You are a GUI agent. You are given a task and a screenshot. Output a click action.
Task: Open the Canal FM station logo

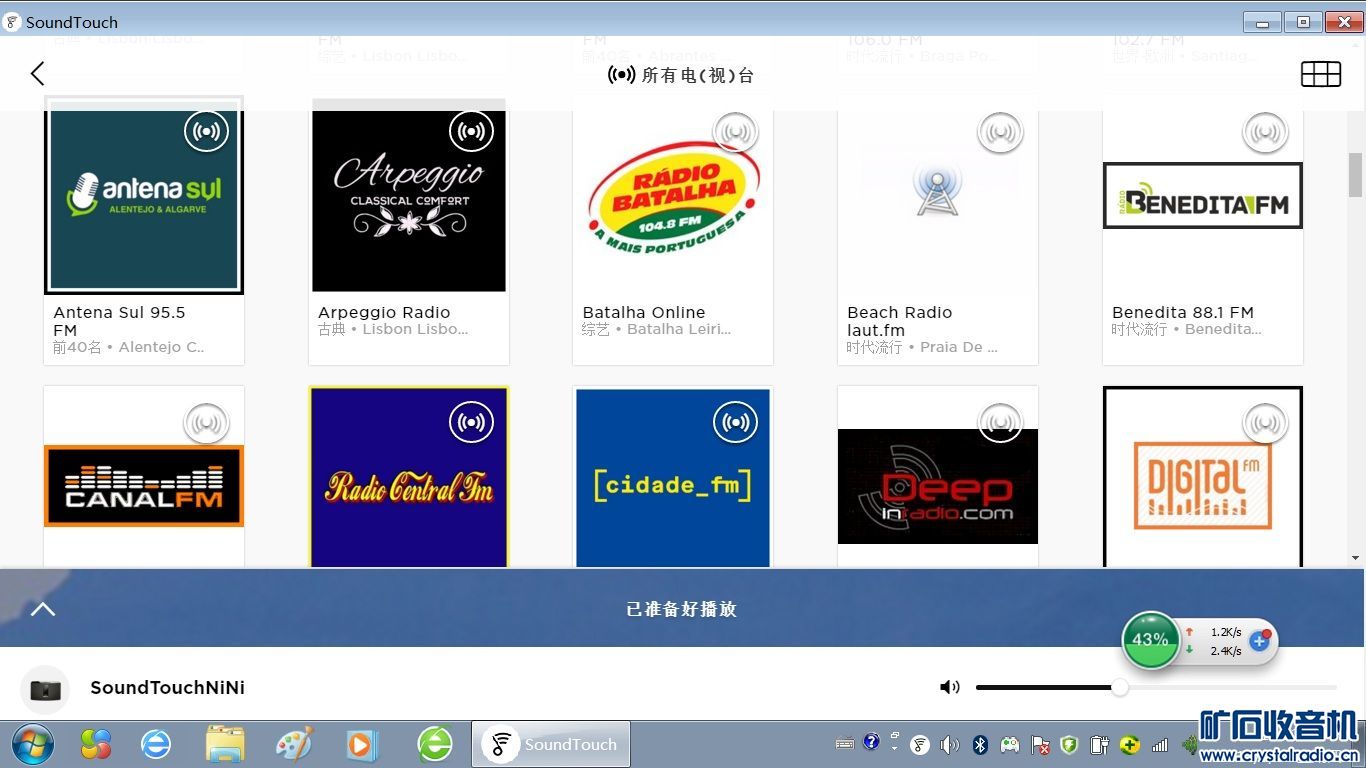click(x=144, y=485)
